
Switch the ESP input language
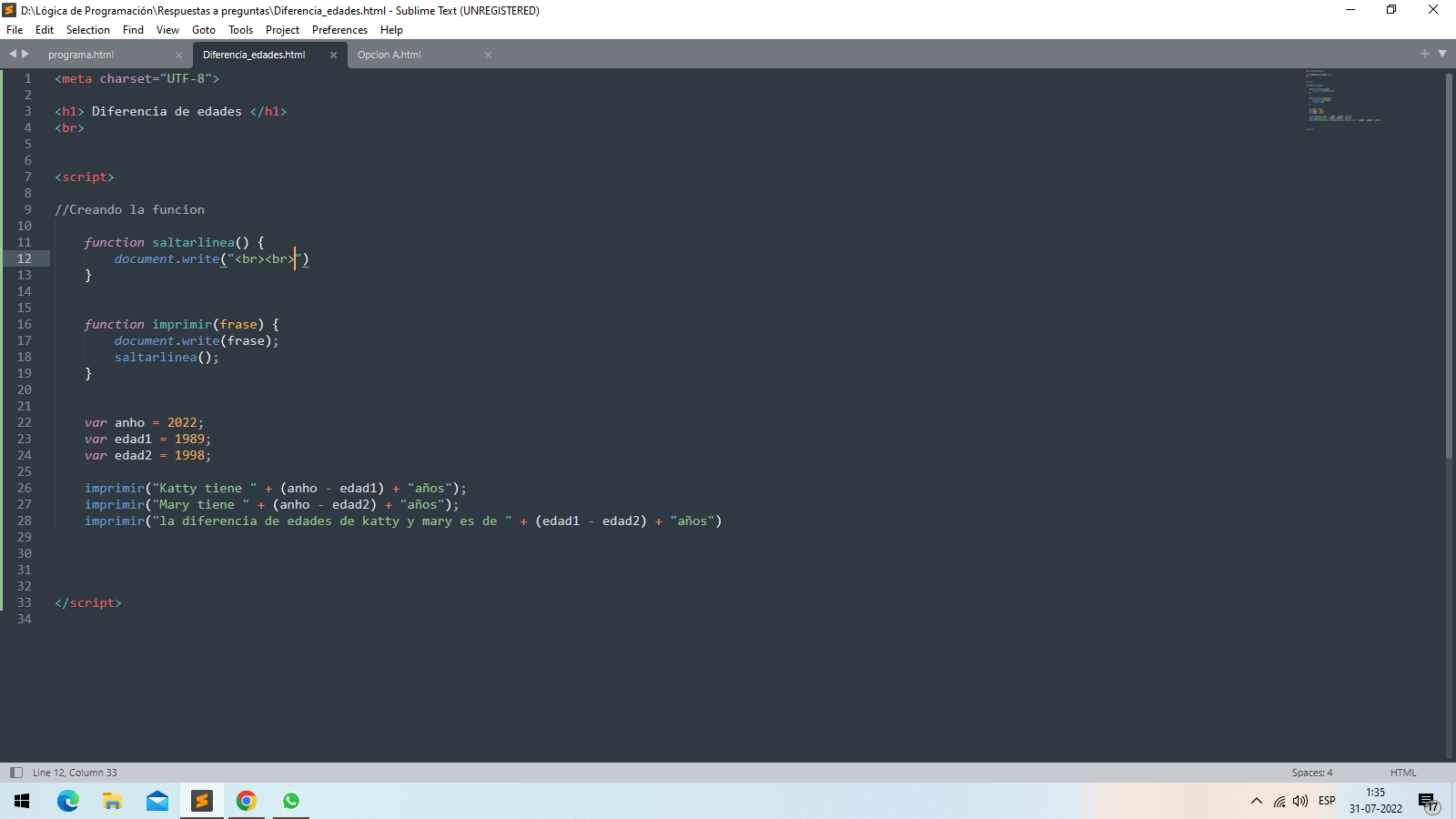(1327, 802)
